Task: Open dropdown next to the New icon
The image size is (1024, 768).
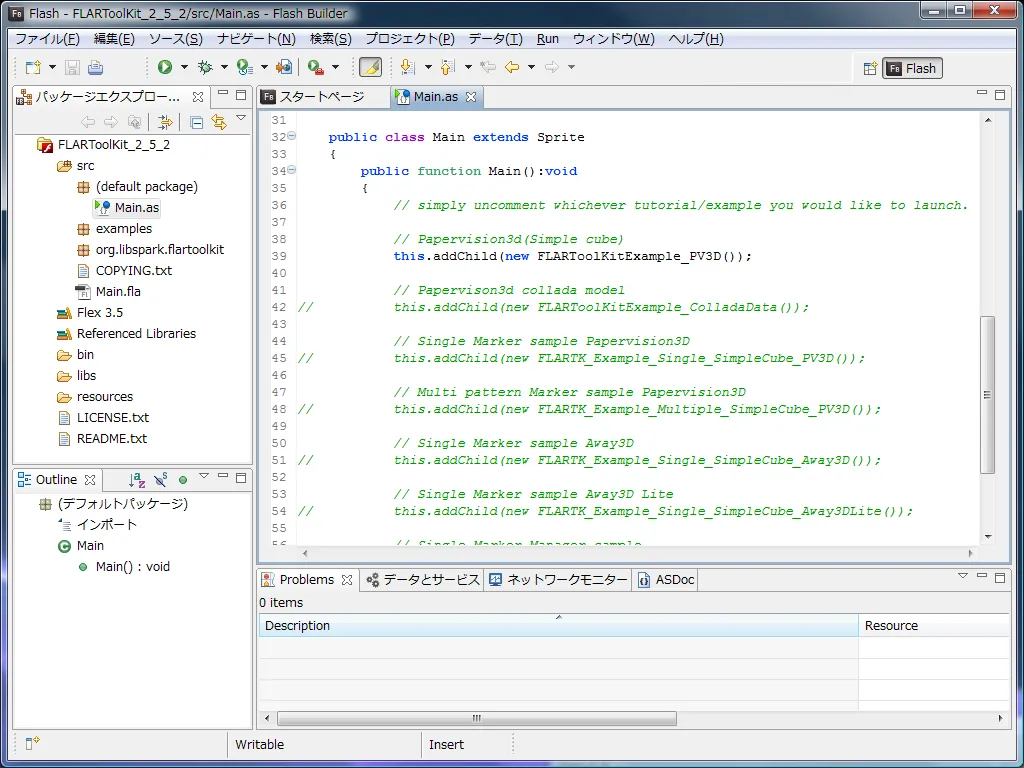Action: click(x=52, y=67)
